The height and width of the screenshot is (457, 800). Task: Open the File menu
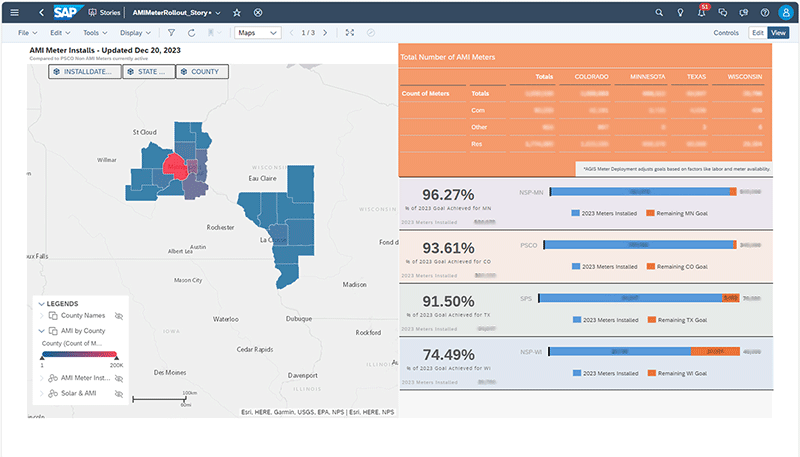[25, 33]
